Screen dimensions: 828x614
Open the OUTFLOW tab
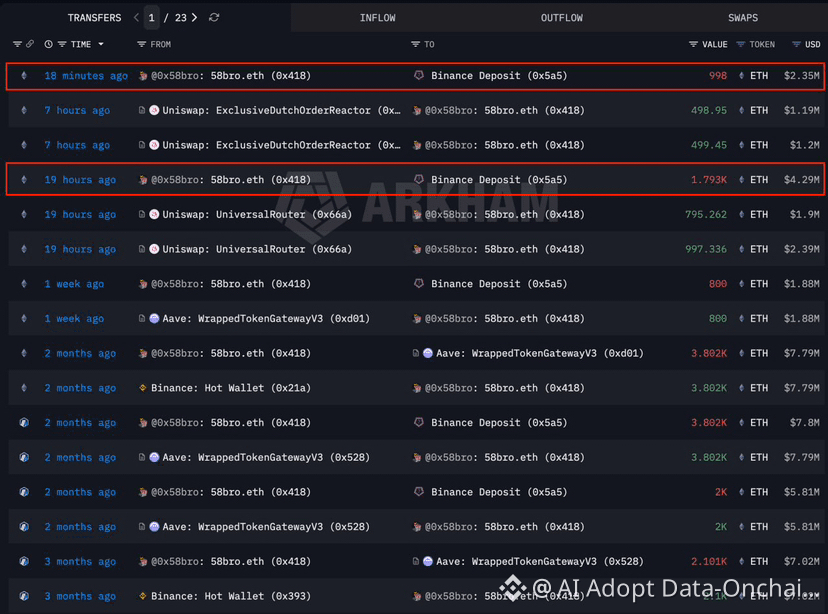tap(562, 18)
